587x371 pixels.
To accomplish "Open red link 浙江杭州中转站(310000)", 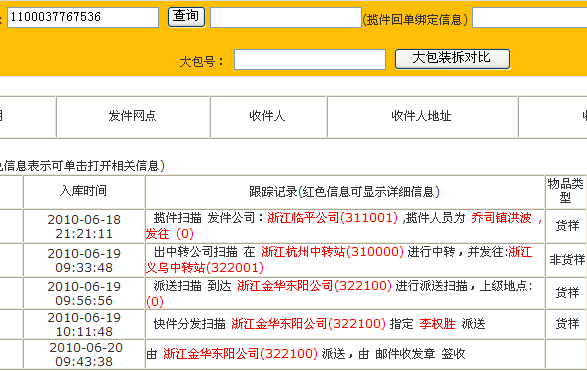I will (x=332, y=252).
